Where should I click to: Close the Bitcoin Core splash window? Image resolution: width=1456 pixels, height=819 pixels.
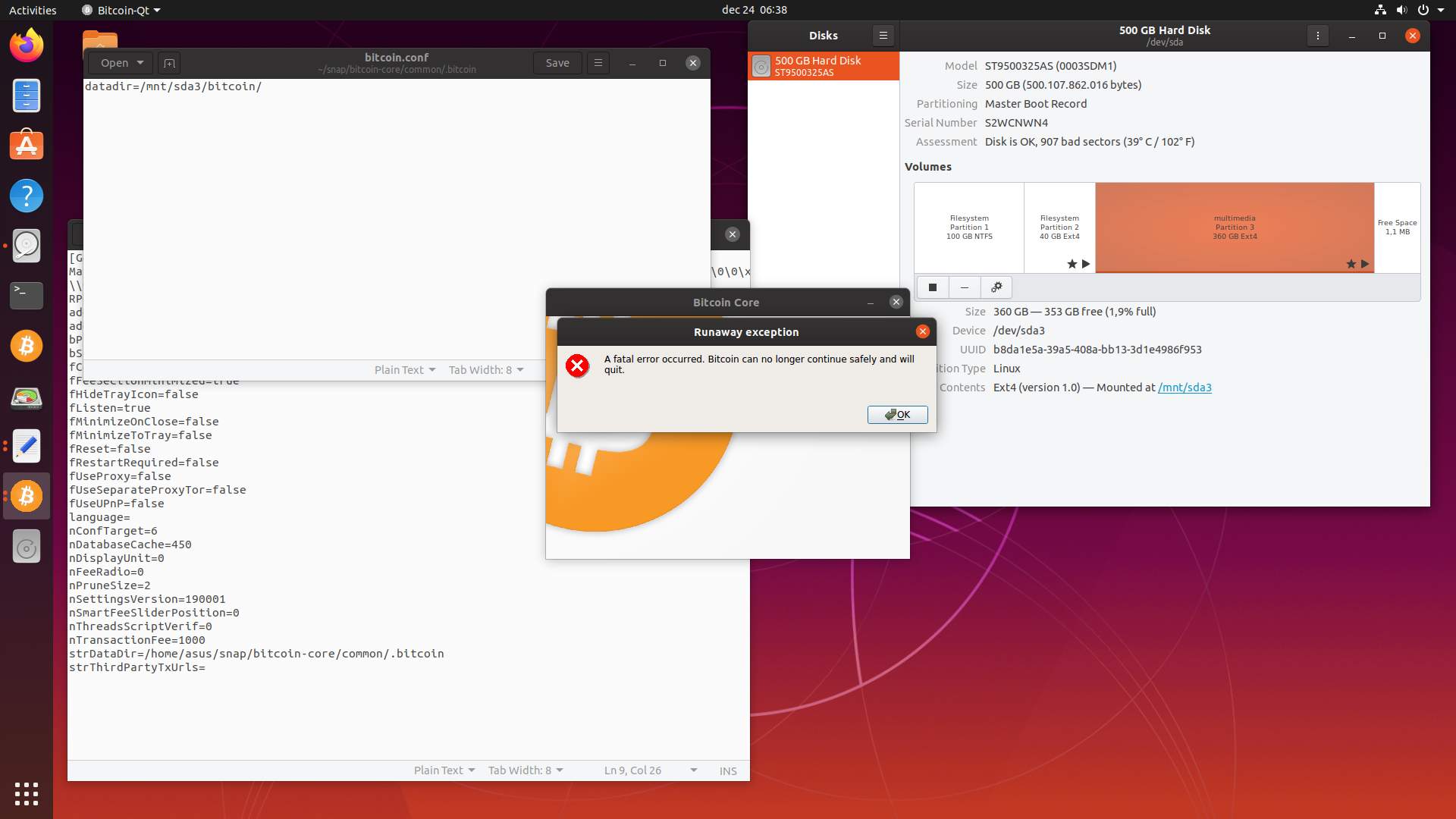896,302
